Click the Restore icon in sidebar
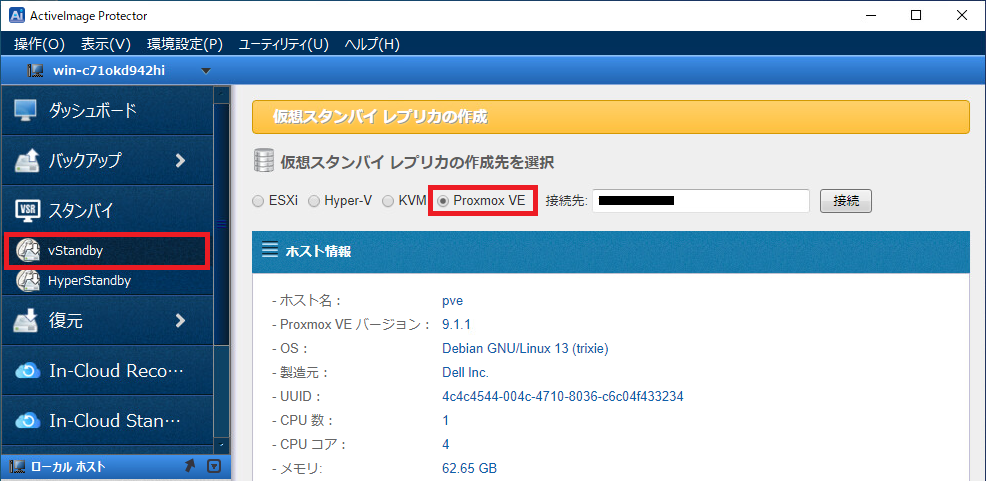 click(26, 321)
